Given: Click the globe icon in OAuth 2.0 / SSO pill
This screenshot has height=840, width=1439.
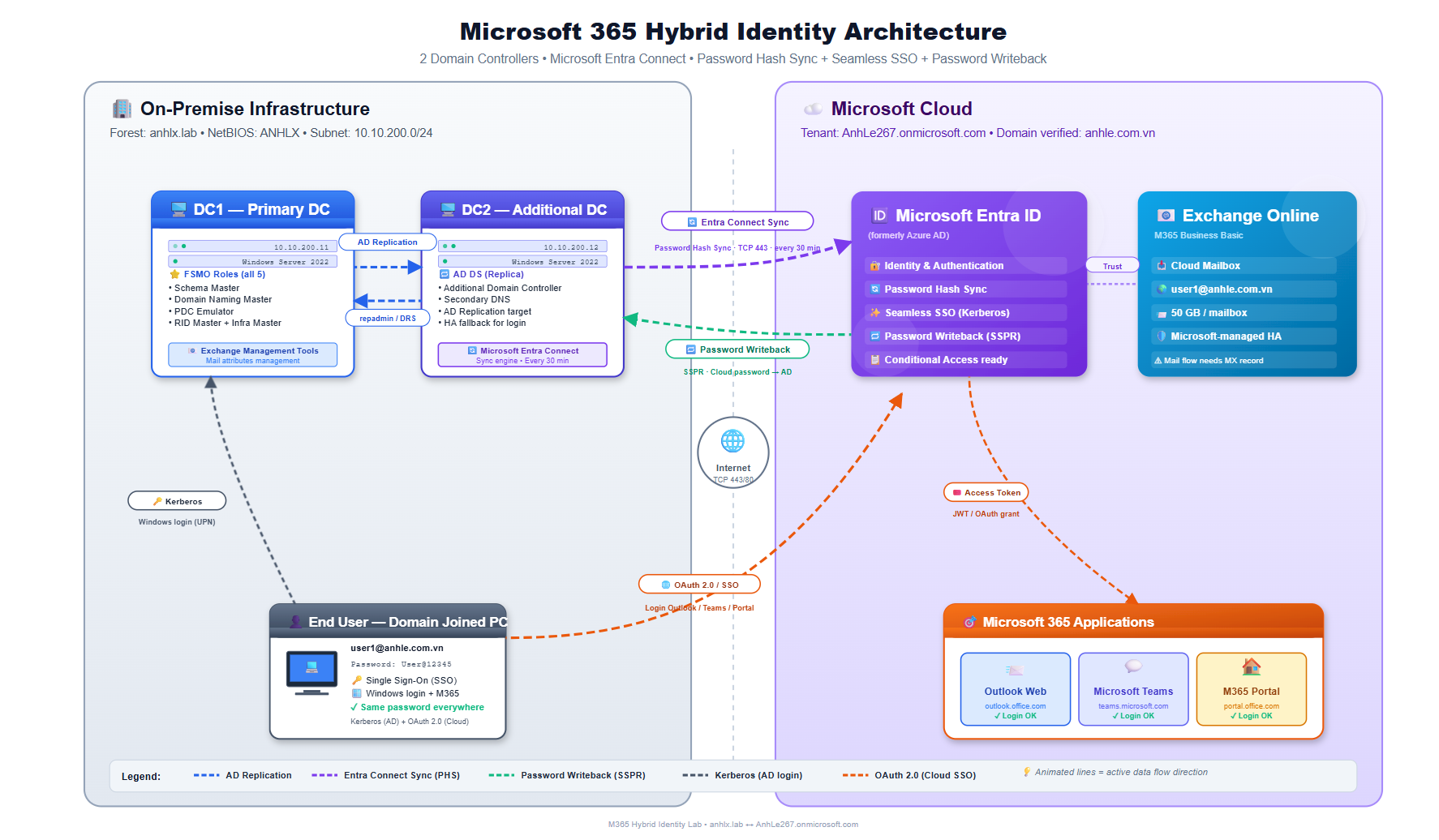Looking at the screenshot, I should tap(666, 585).
